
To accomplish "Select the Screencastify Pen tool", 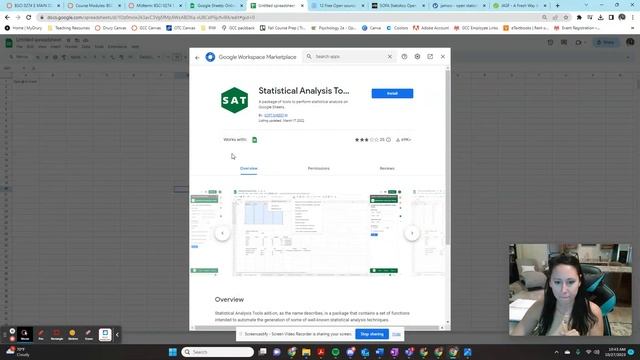I will pos(41,334).
